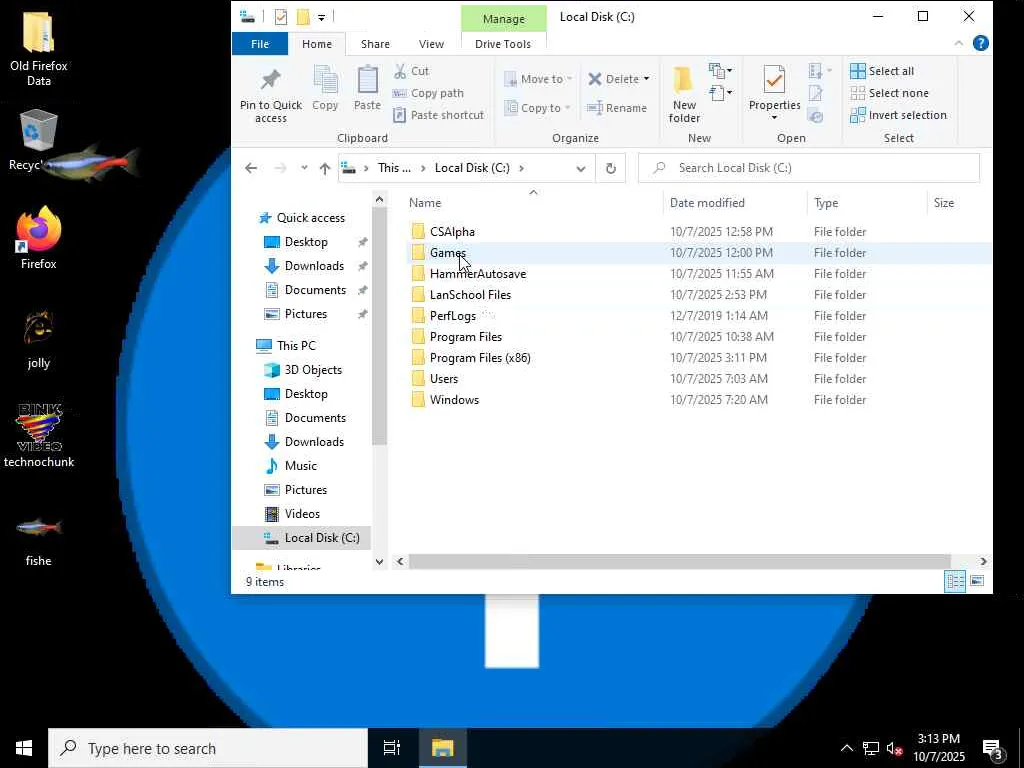1024x768 pixels.
Task: Click Invert selection in ribbon
Action: (x=898, y=115)
